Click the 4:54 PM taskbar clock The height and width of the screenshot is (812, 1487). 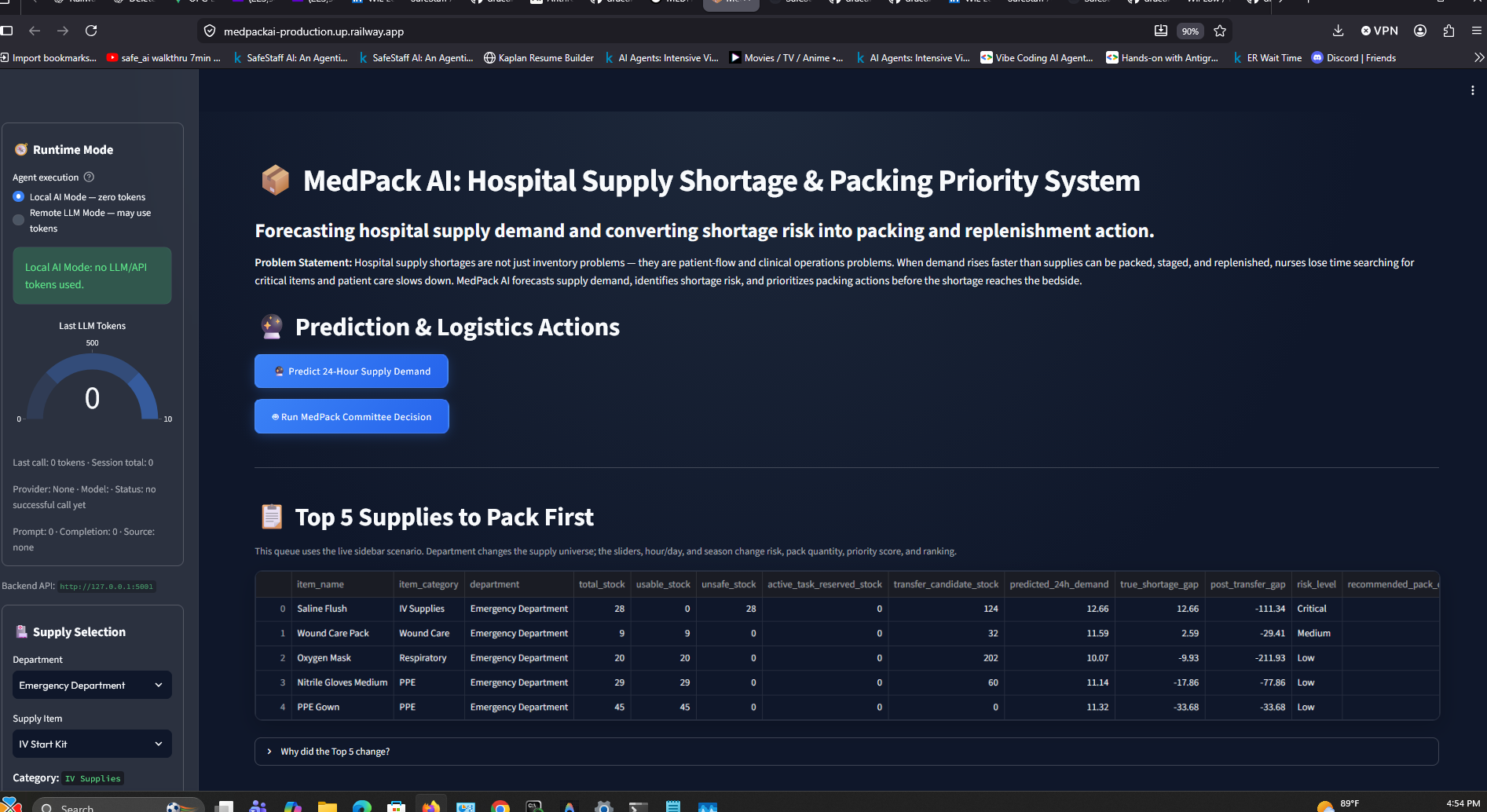point(1463,804)
